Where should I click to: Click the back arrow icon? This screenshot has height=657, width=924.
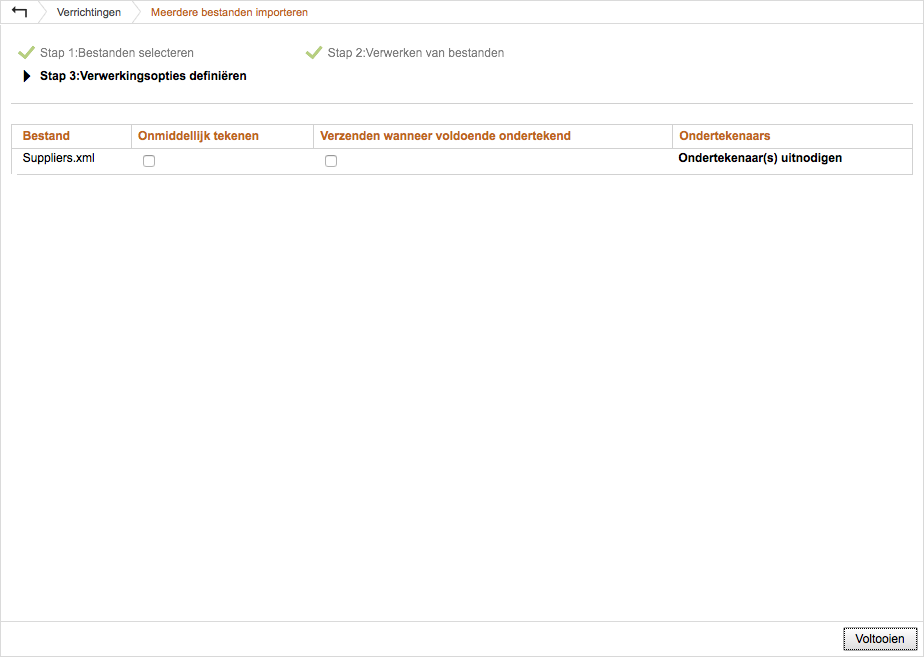[x=19, y=12]
